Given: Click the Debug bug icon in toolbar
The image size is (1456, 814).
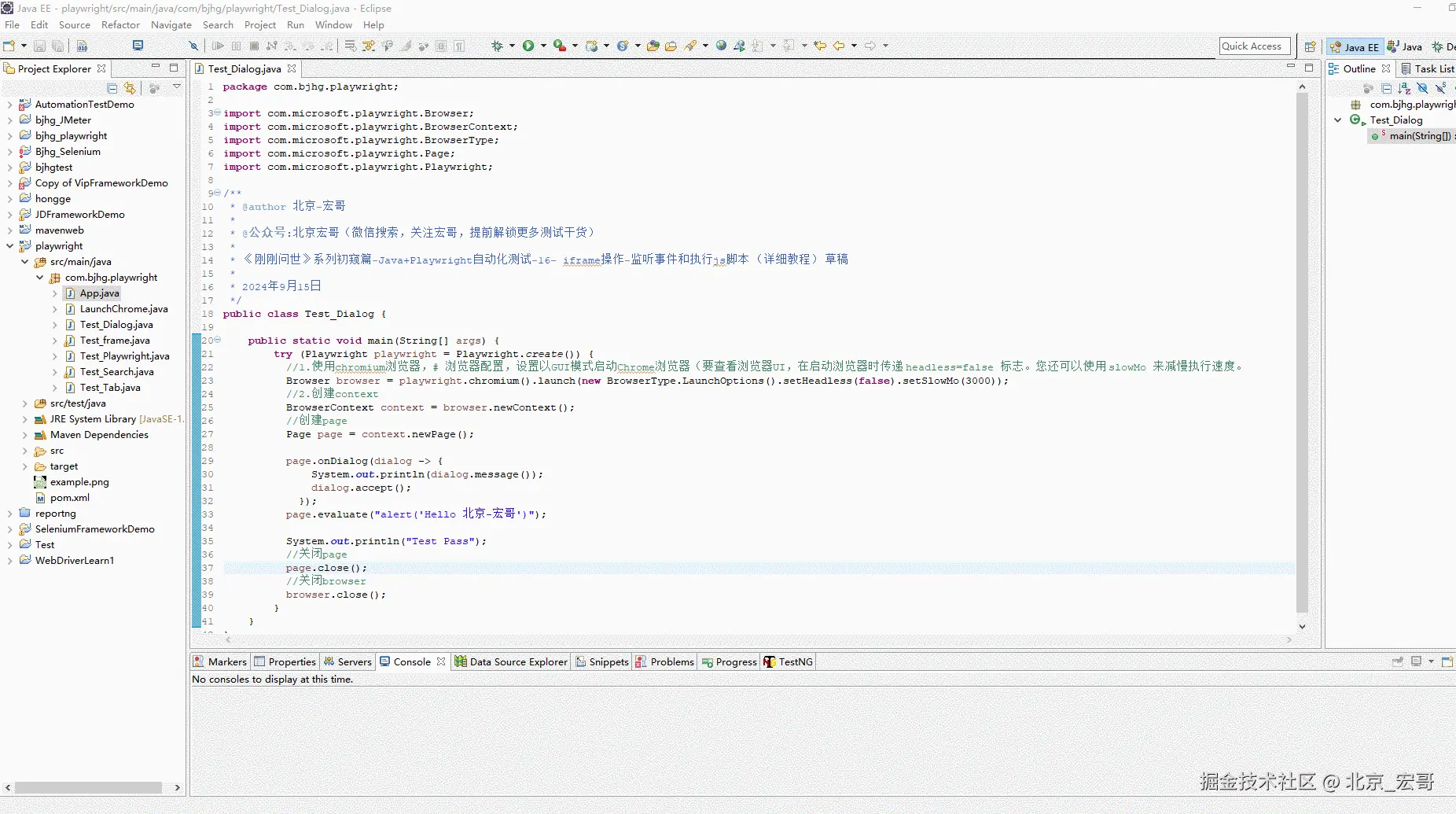Looking at the screenshot, I should point(497,46).
